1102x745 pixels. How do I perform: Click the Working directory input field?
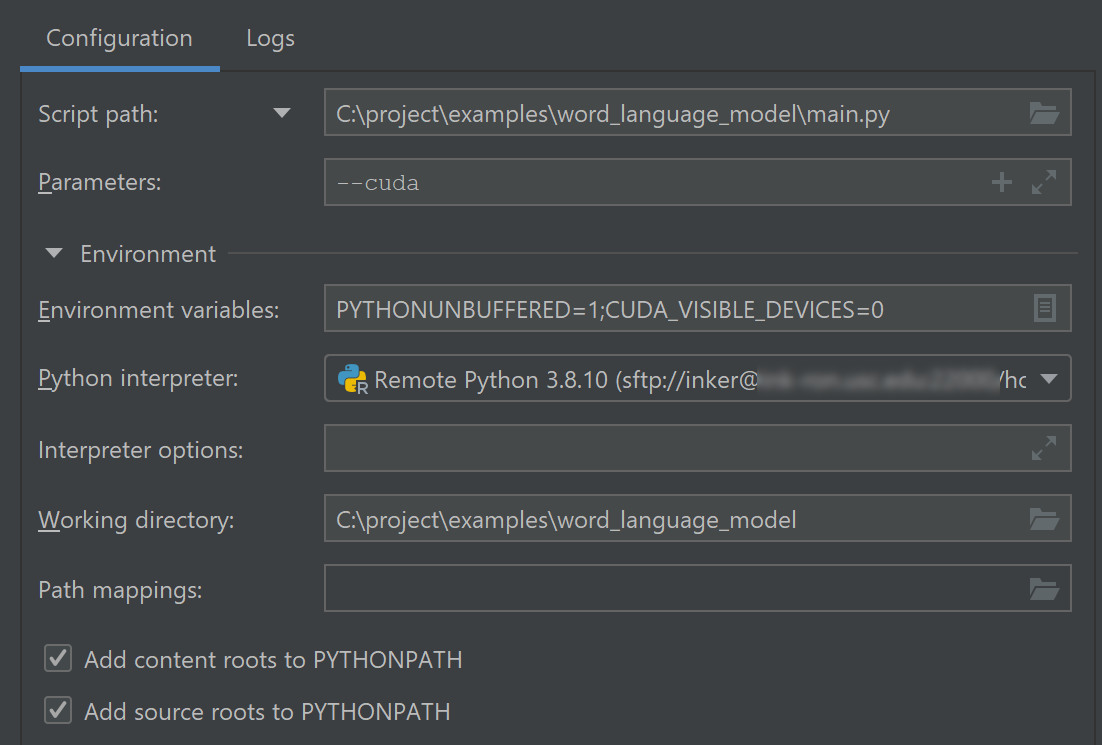(x=697, y=519)
